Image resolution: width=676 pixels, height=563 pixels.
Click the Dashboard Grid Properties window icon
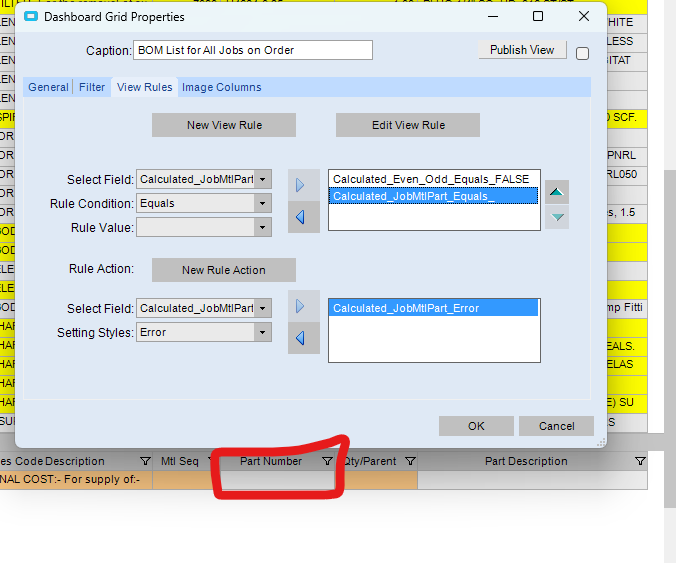pos(31,17)
